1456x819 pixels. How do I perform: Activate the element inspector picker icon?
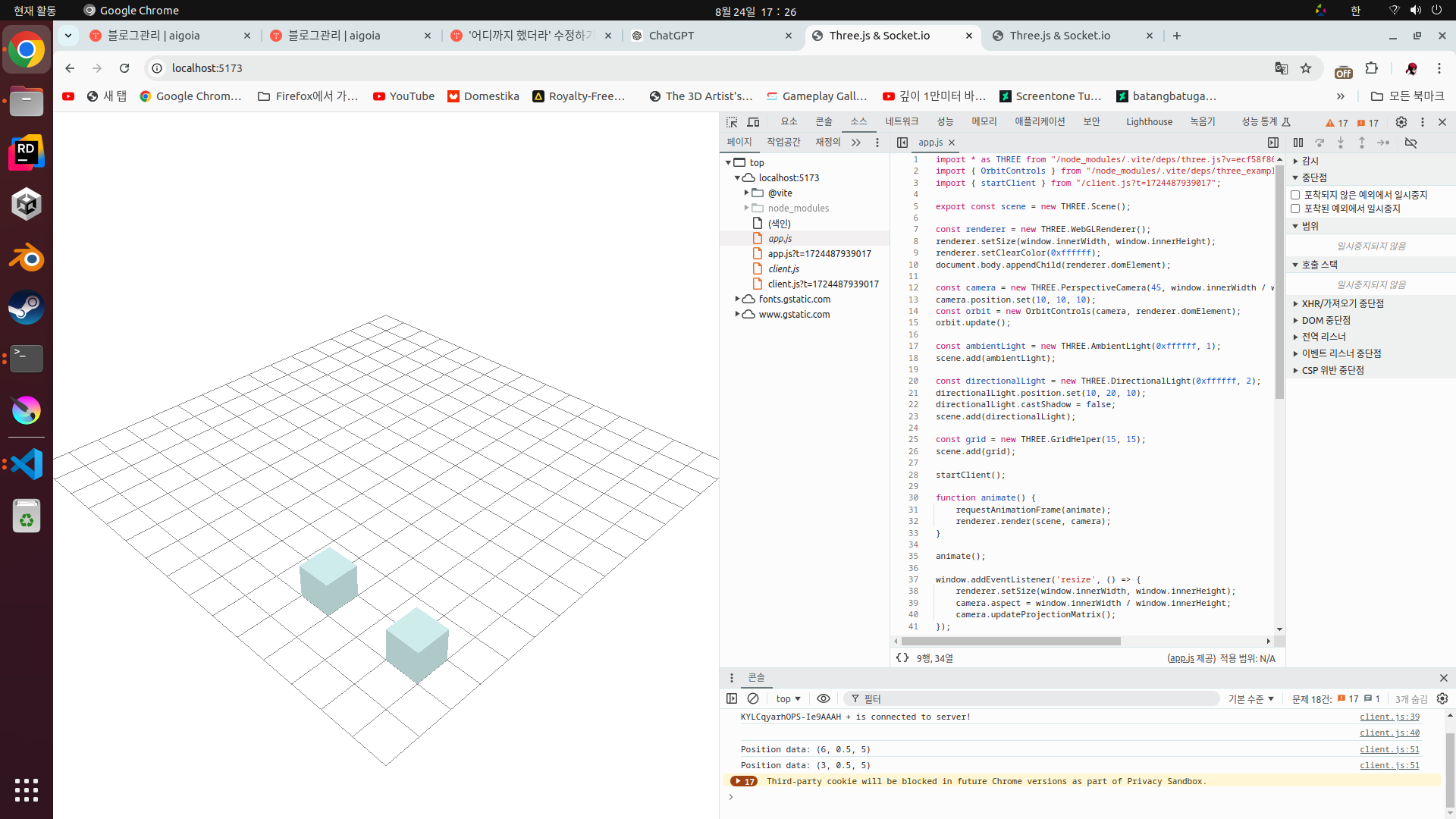[x=732, y=122]
